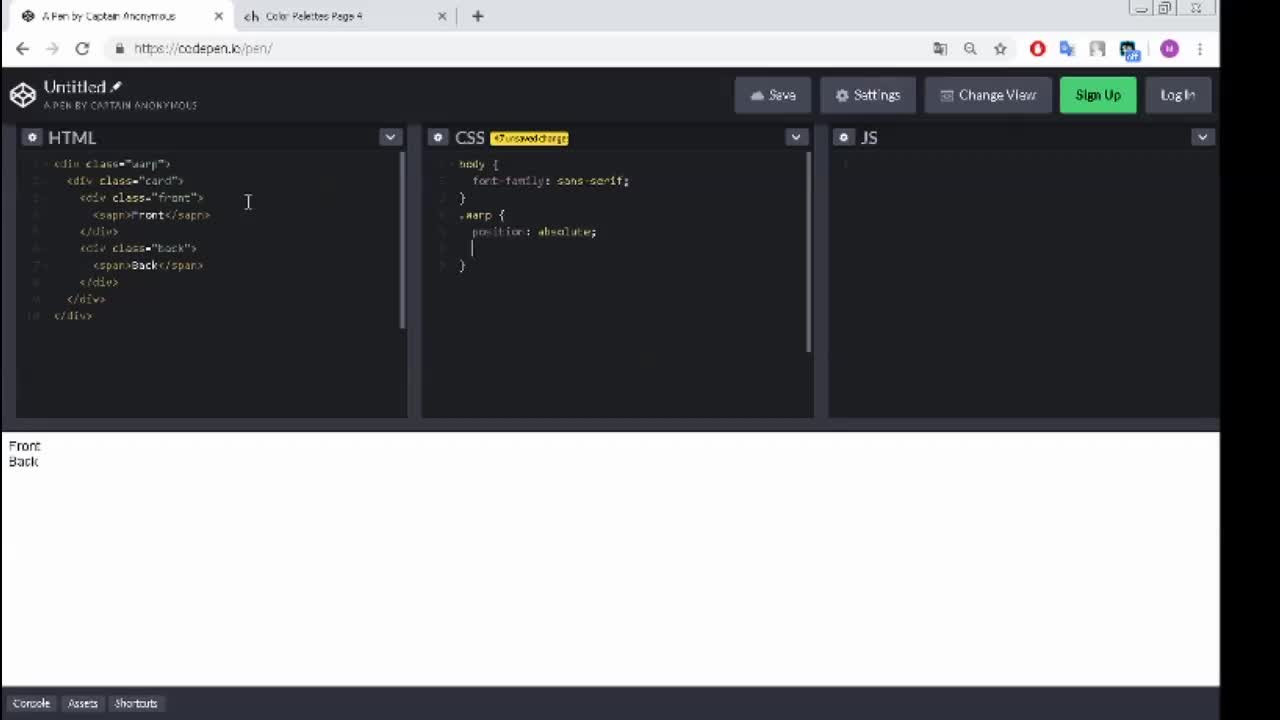Open JS editor settings gear

(844, 138)
